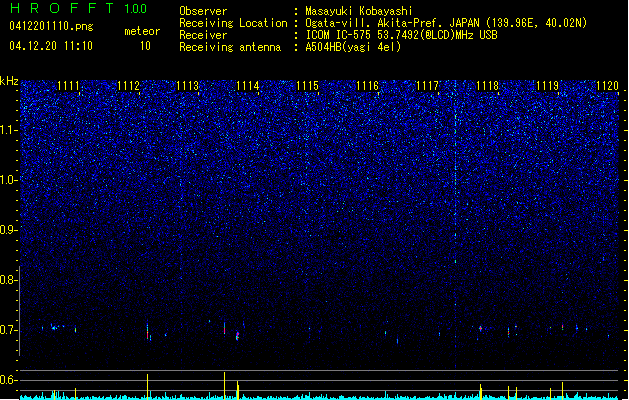629x400 pixels.
Task: Click the 0.8 kHz axis label
Action: (8, 280)
